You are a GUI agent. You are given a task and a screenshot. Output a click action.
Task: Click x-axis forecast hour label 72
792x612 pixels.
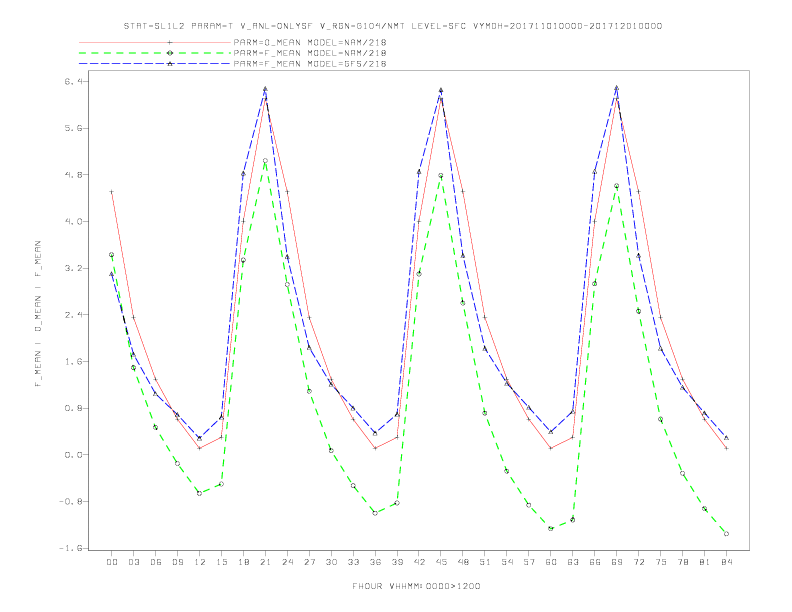[639, 562]
